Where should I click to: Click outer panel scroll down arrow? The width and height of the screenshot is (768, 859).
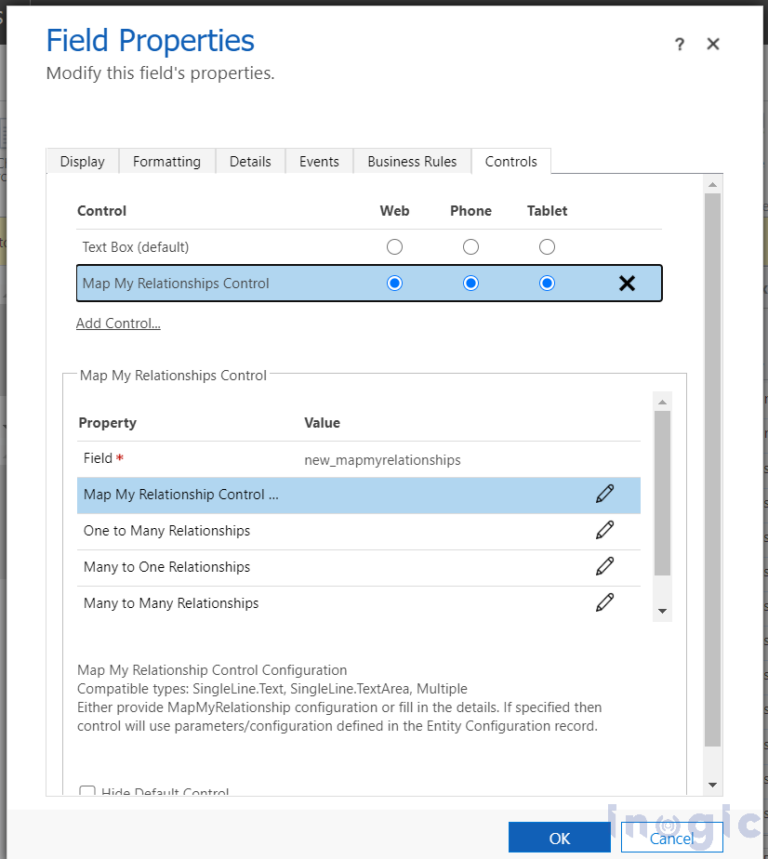point(713,785)
